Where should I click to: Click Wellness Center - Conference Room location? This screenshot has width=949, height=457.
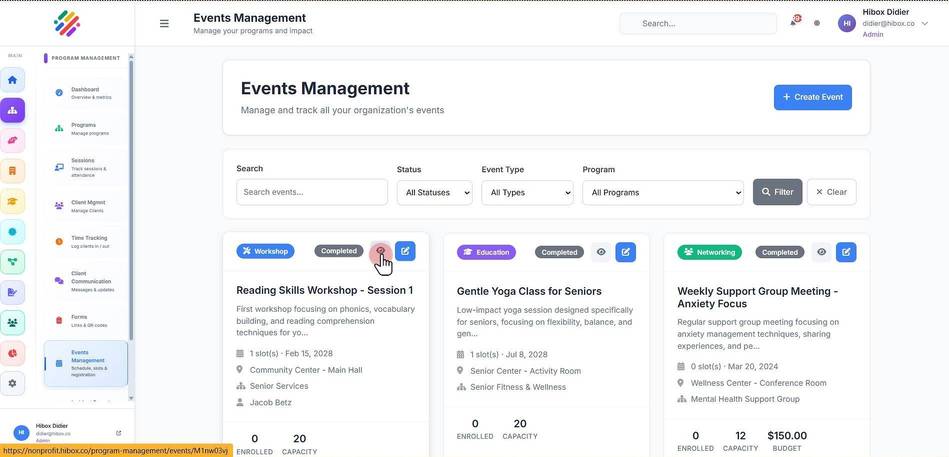coord(758,383)
